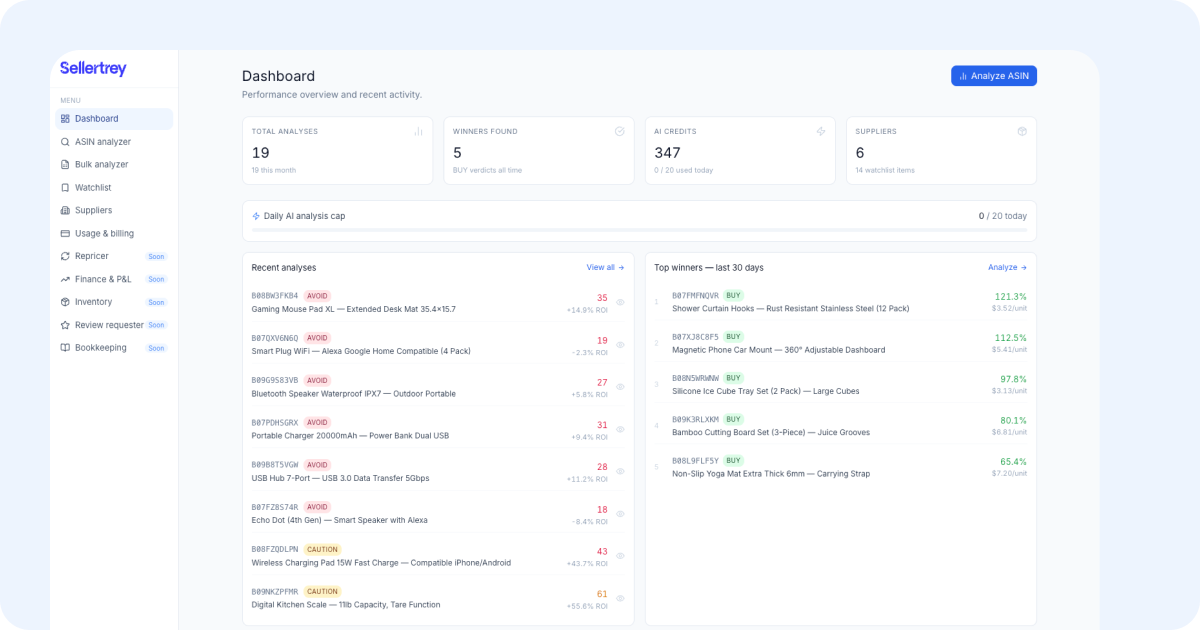Click the Review requester star icon
The height and width of the screenshot is (630, 1200).
click(x=65, y=325)
